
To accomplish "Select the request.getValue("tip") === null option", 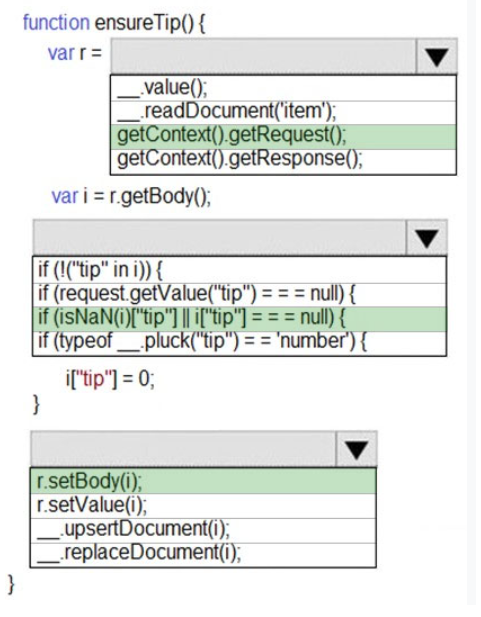I will coord(239,295).
